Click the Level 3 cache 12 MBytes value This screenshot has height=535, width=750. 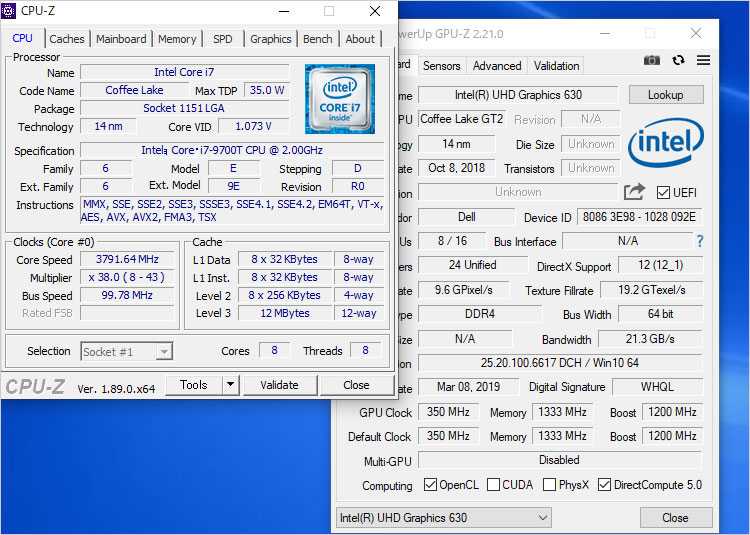tap(285, 313)
